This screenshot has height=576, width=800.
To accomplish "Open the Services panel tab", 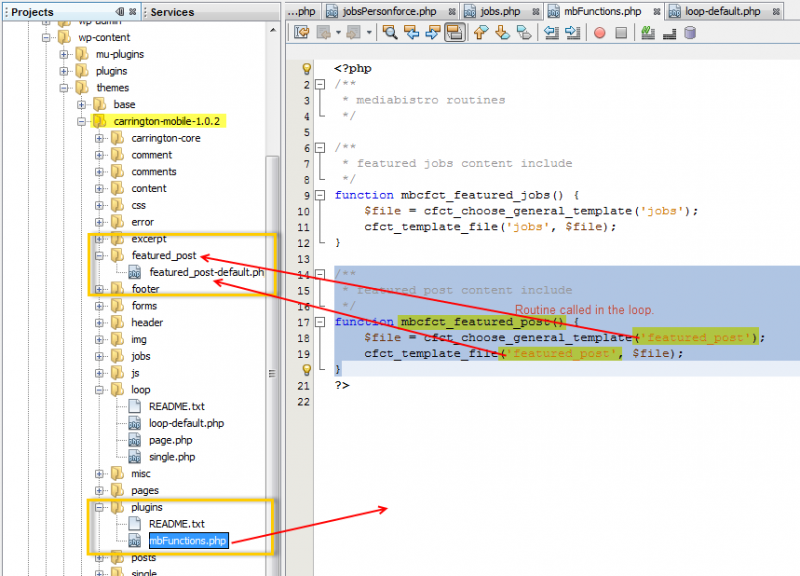I will (172, 12).
